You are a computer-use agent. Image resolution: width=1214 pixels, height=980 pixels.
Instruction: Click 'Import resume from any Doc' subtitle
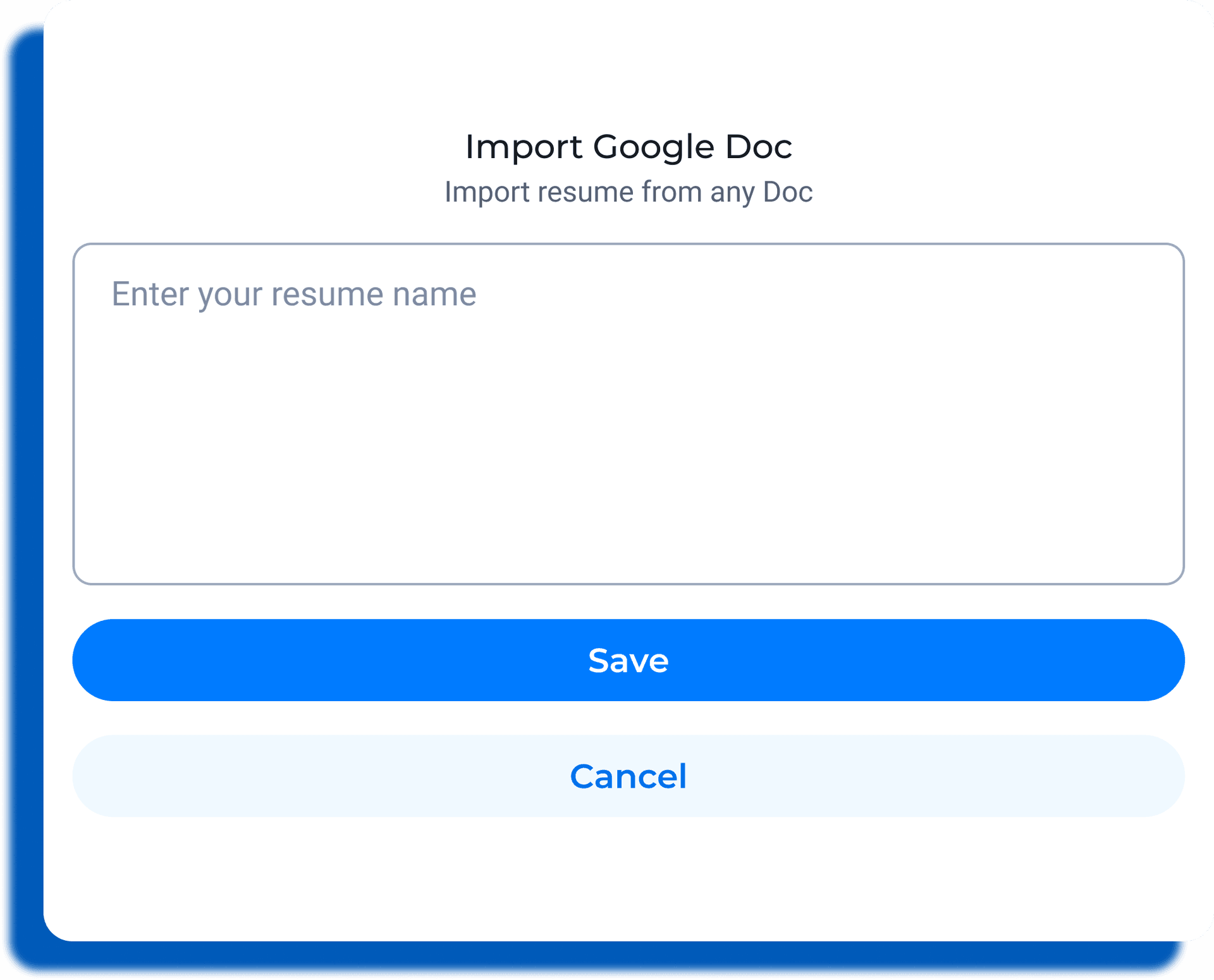(x=628, y=192)
